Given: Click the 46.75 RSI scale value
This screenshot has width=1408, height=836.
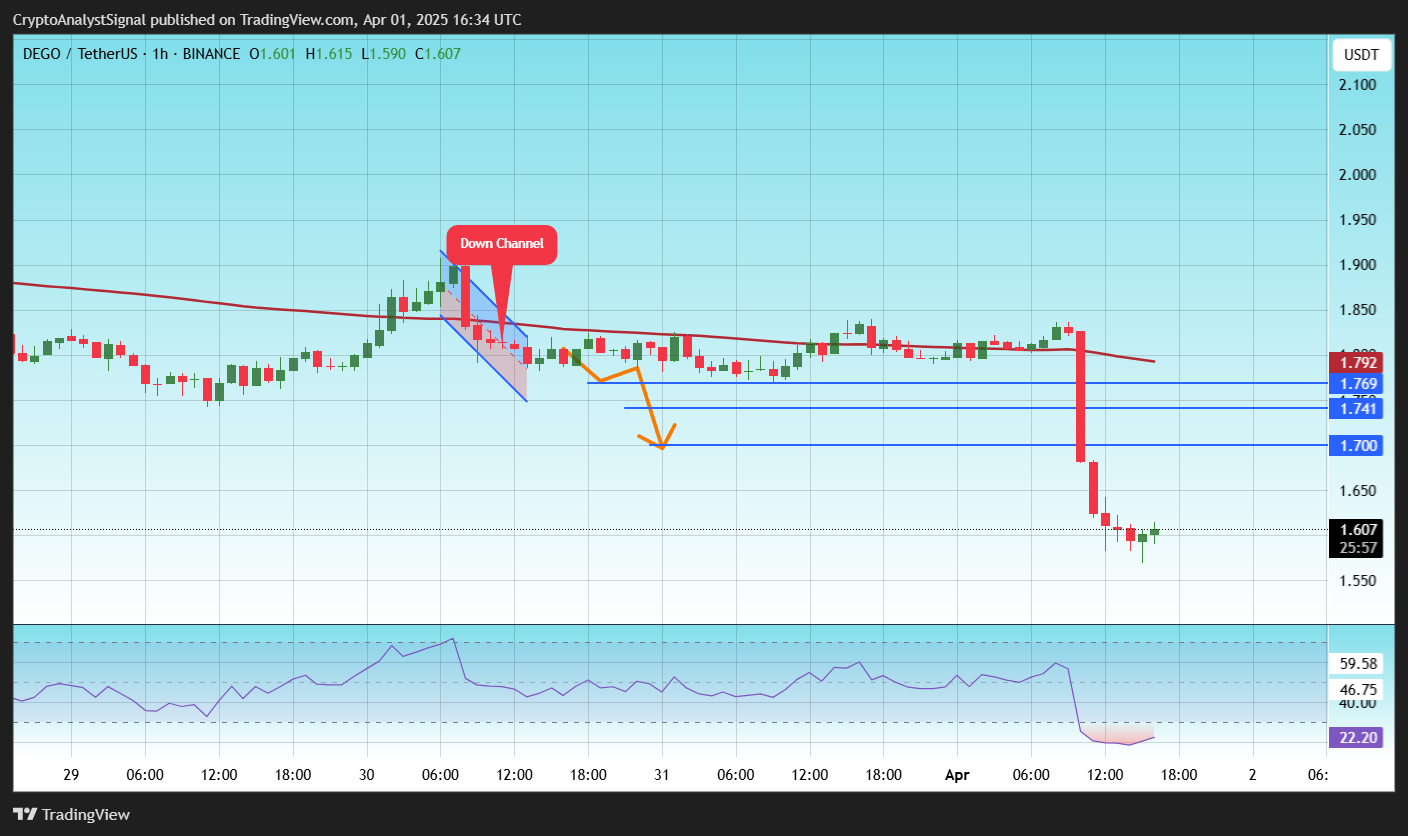Looking at the screenshot, I should click(x=1358, y=689).
